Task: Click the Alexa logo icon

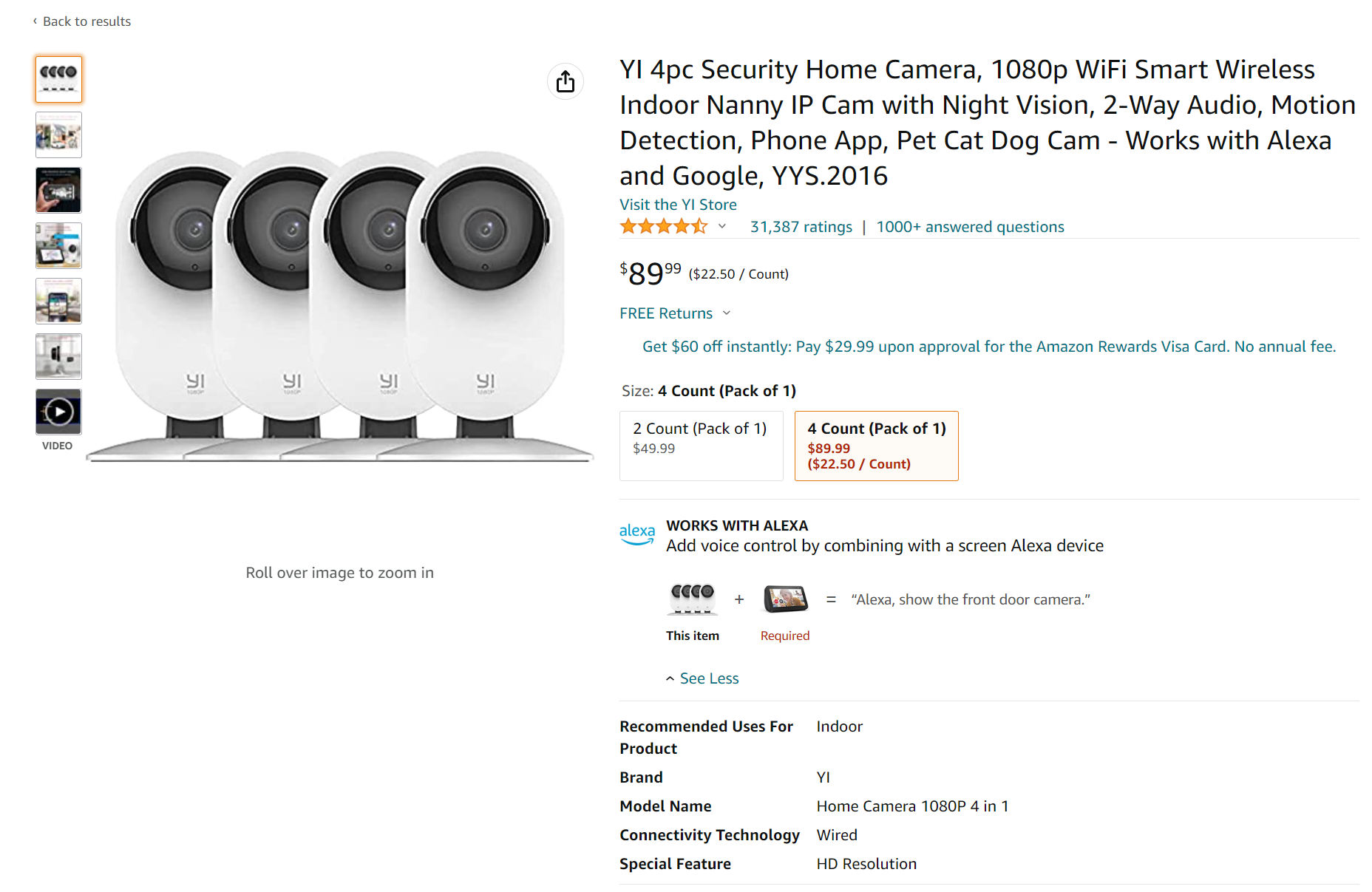Action: [x=636, y=533]
